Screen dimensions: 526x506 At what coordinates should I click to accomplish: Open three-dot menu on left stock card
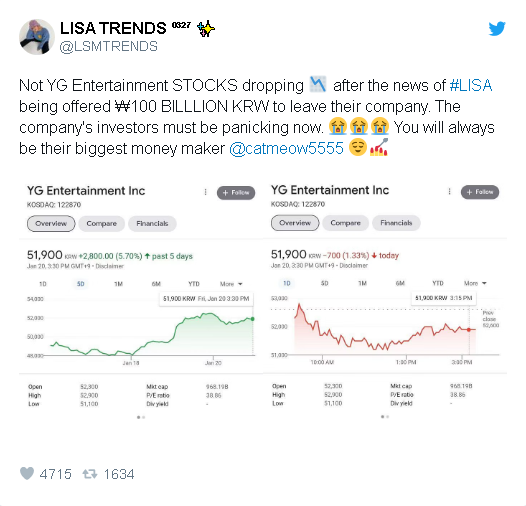[205, 192]
